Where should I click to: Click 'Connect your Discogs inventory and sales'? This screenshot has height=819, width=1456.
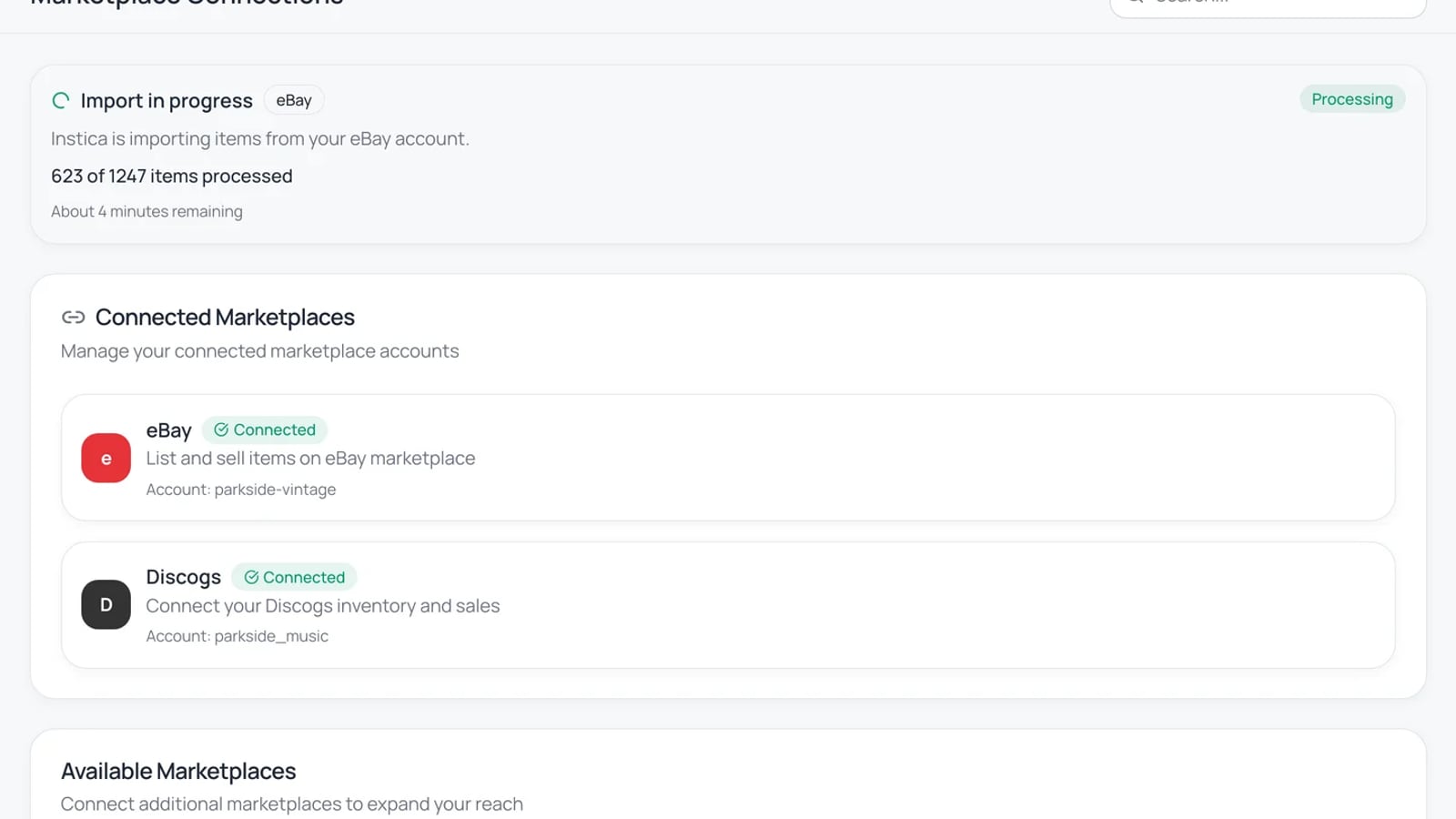pyautogui.click(x=323, y=606)
